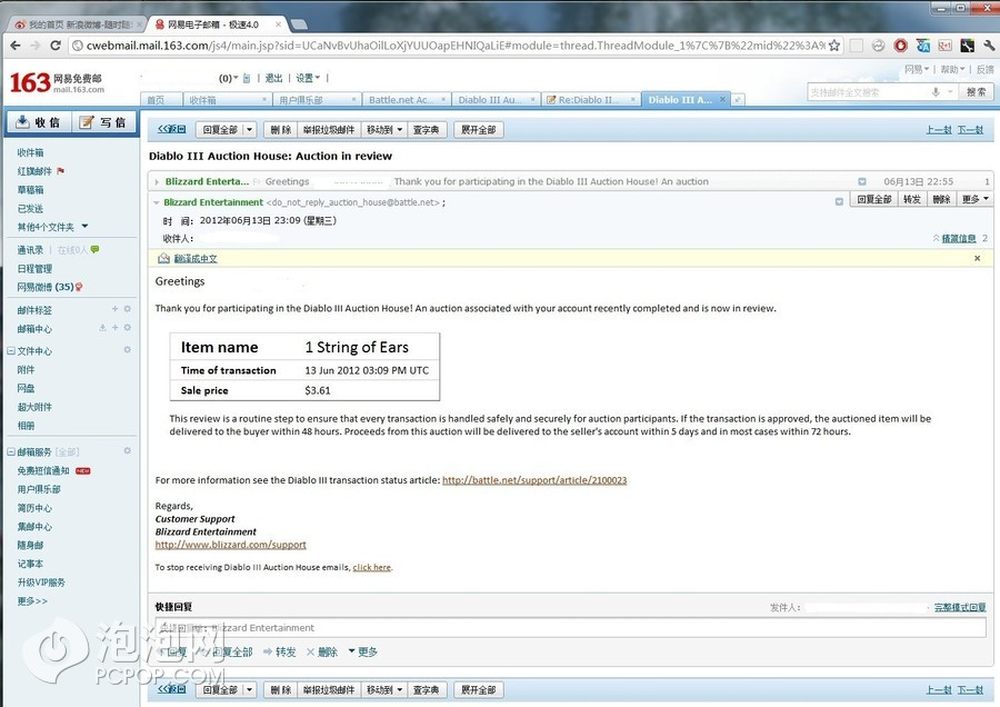Viewport: 1000px width, 707px height.
Task: Go back using the browser back arrow
Action: pyautogui.click(x=15, y=45)
